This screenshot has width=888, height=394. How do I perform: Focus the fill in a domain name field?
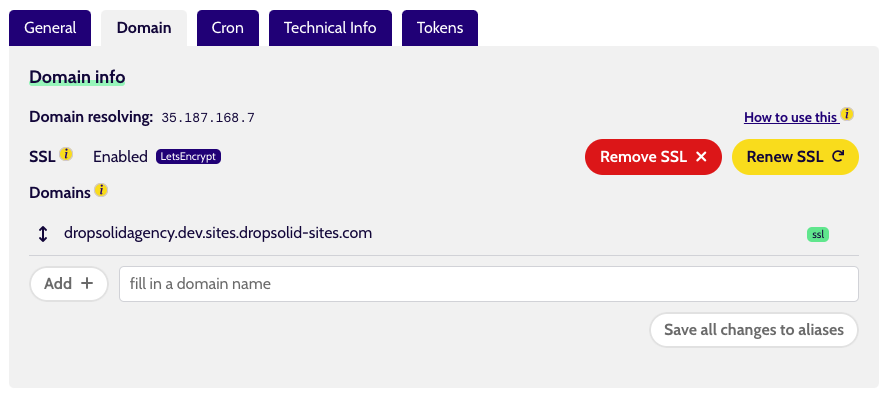pyautogui.click(x=489, y=284)
